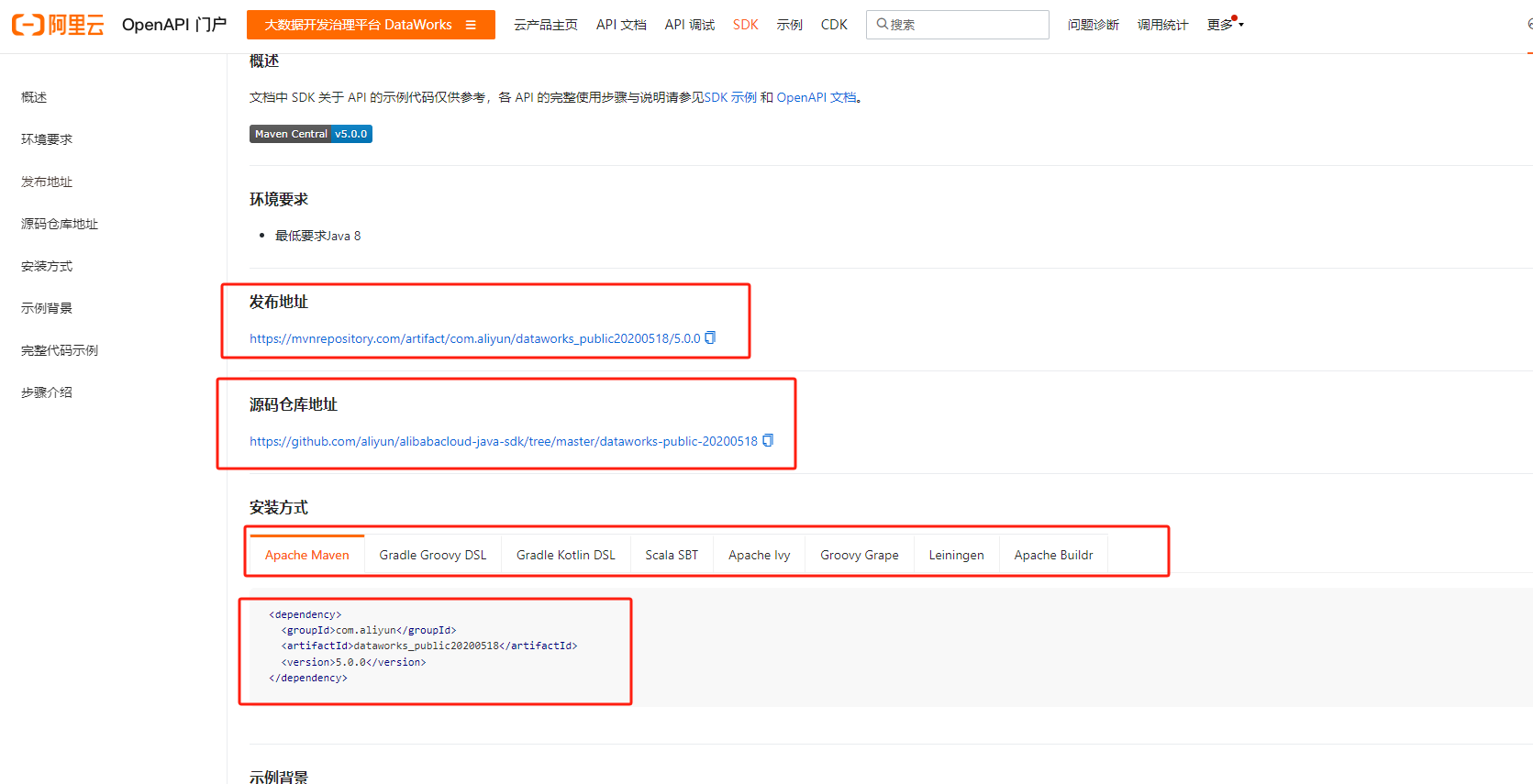Open 调用统计 in the header
Screen dimensions: 1533x784
pos(1163,25)
